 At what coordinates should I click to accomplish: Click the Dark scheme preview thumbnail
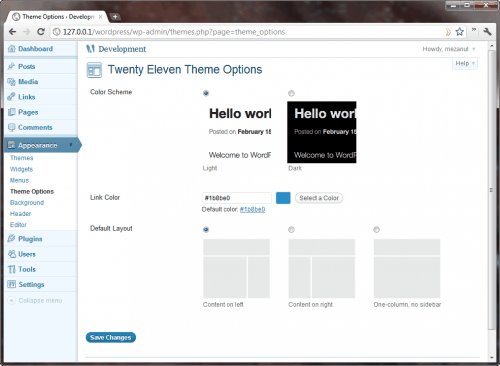(x=322, y=132)
